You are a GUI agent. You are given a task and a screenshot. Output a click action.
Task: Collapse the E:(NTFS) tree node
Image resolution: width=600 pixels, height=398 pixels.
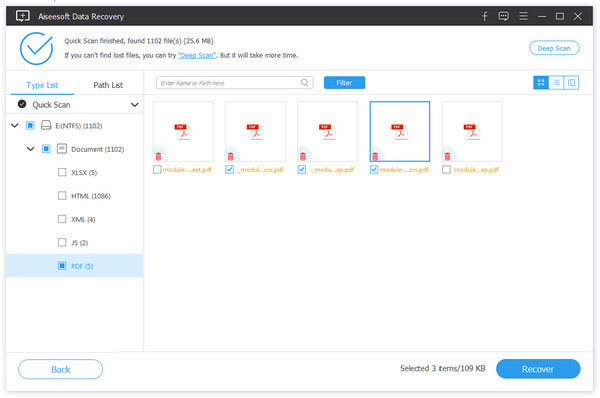[15, 125]
